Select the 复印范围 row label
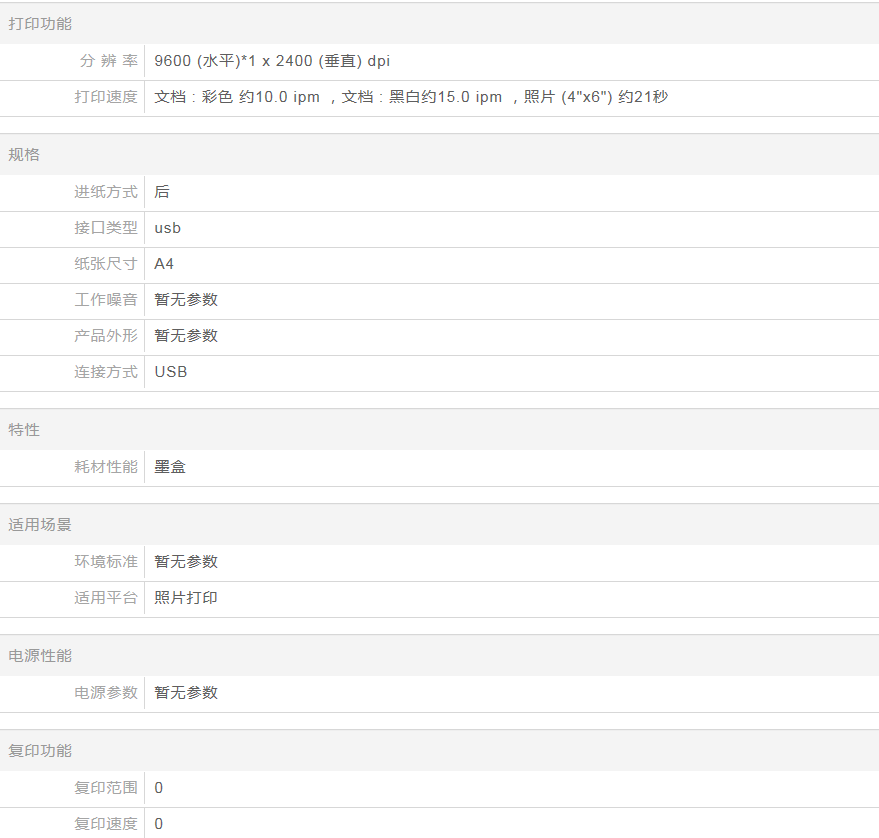The image size is (879, 838). click(x=106, y=788)
